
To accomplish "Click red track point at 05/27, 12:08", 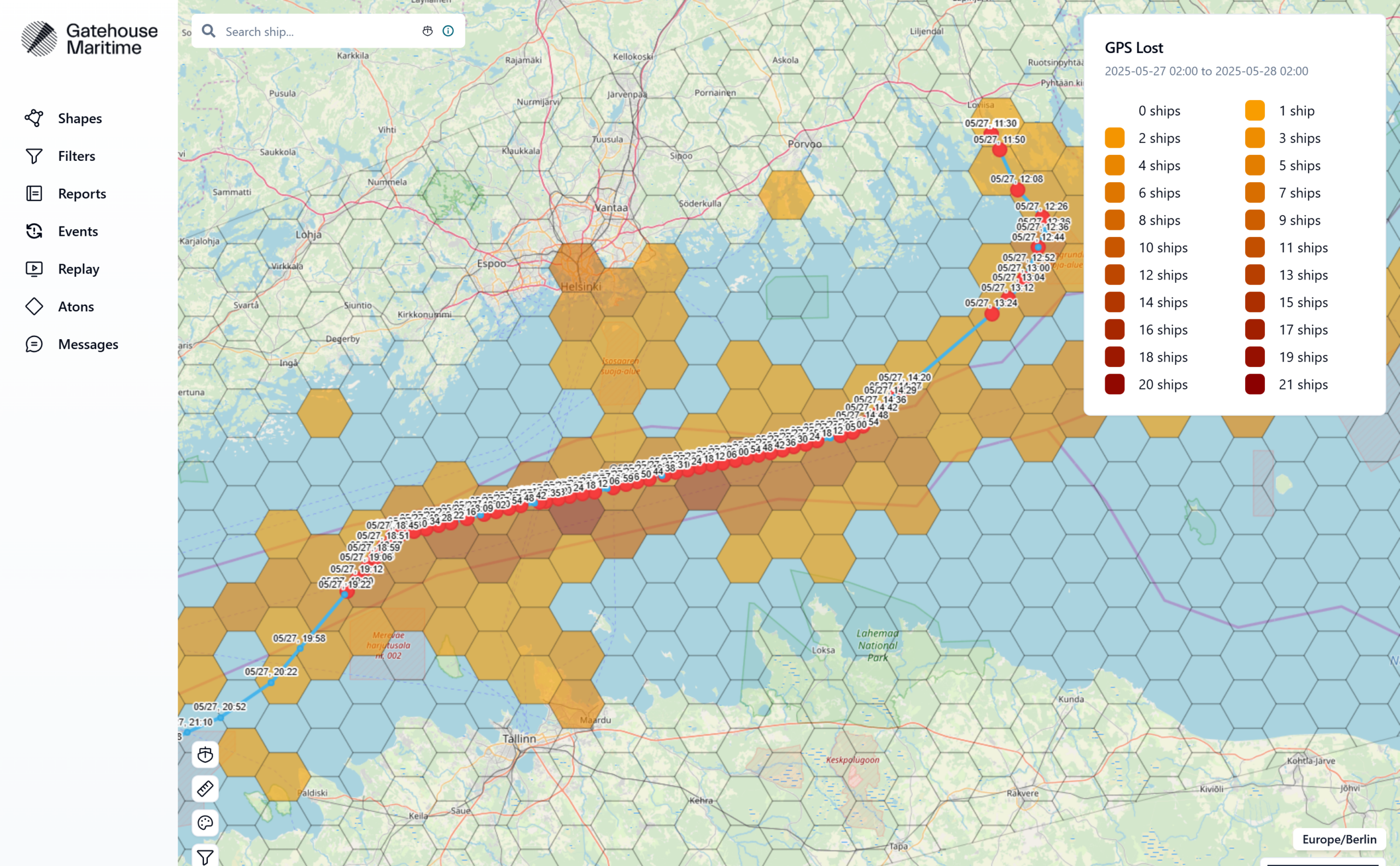I will (x=1017, y=190).
